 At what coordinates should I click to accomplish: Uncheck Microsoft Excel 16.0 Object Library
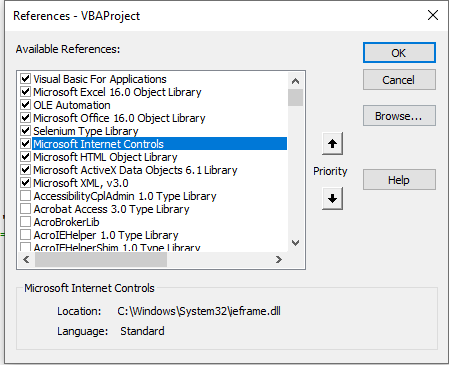[26, 92]
